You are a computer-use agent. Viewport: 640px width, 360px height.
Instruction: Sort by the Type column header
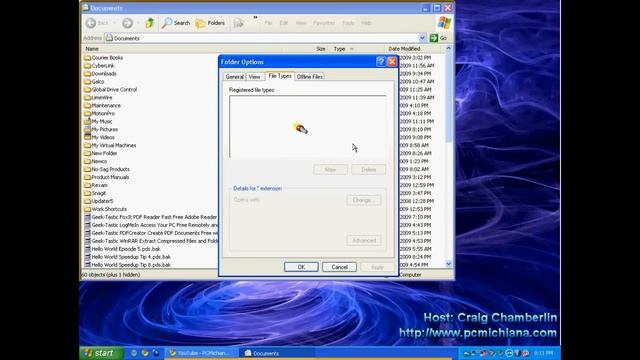[x=339, y=49]
